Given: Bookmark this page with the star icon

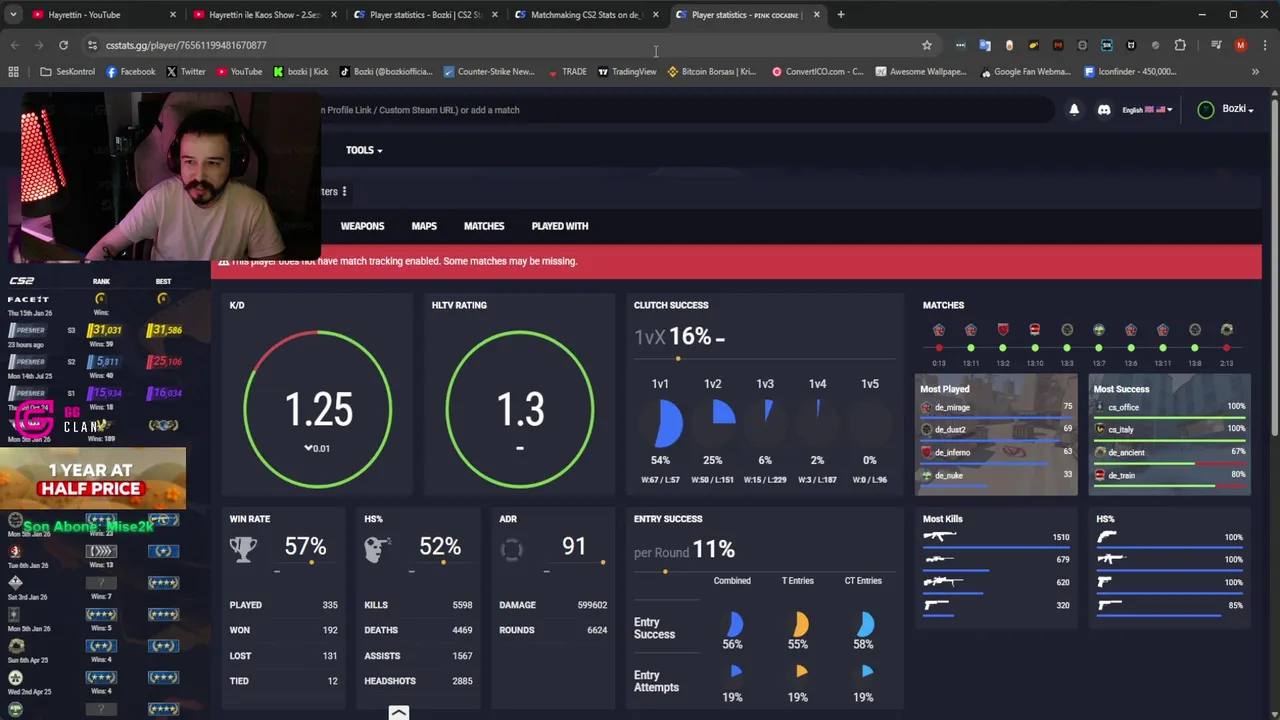Looking at the screenshot, I should (927, 45).
